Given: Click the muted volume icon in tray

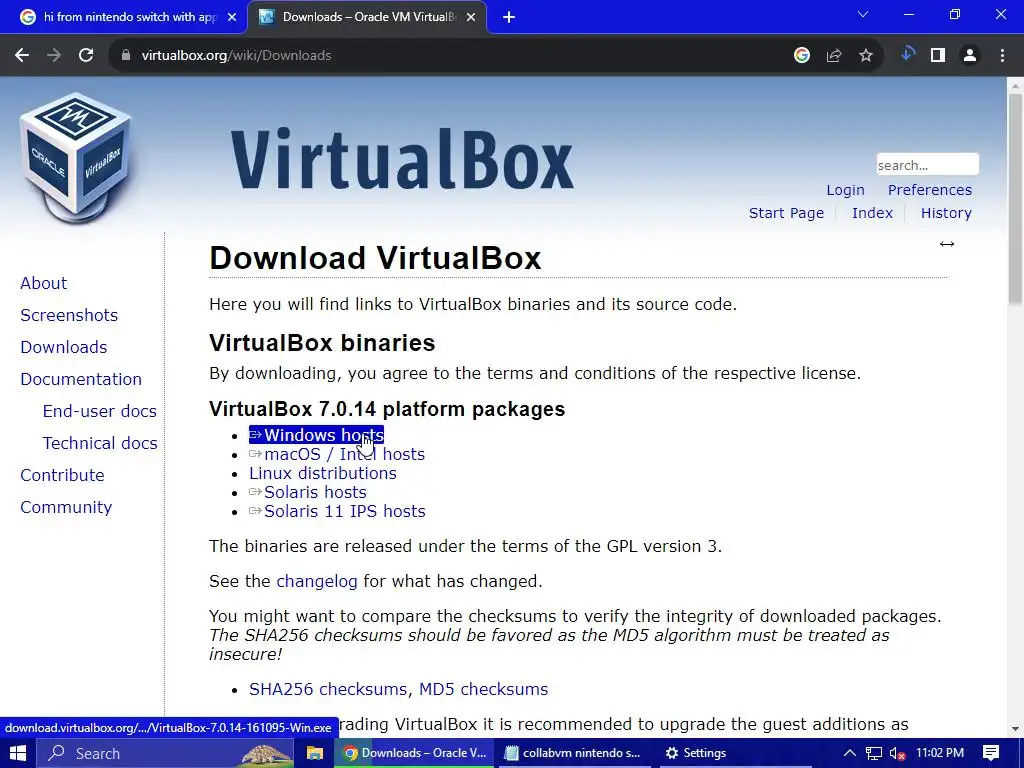Looking at the screenshot, I should click(x=898, y=754).
